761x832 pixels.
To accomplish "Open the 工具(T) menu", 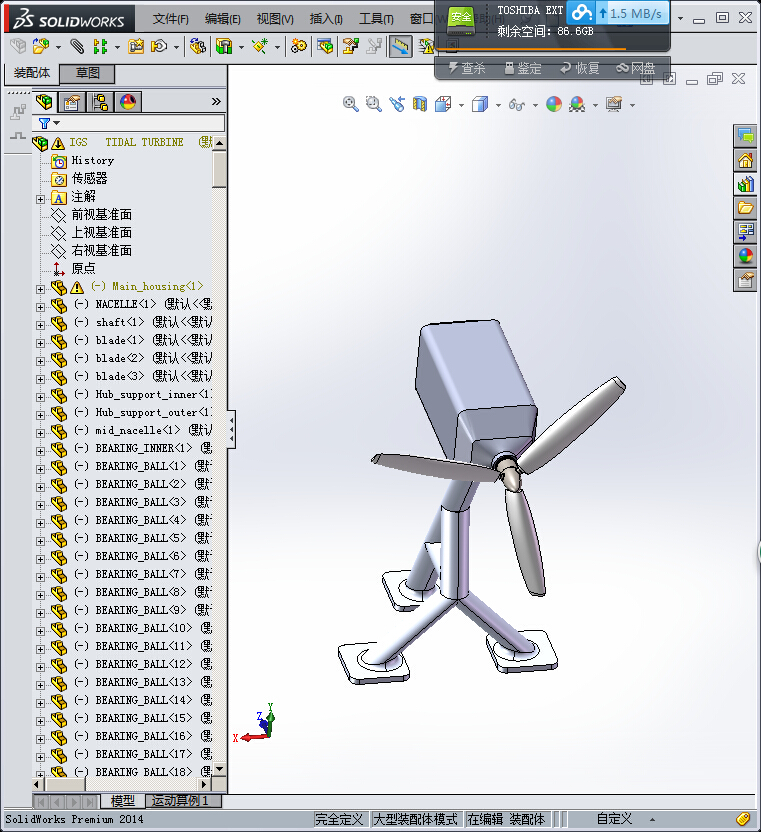I will coord(376,19).
